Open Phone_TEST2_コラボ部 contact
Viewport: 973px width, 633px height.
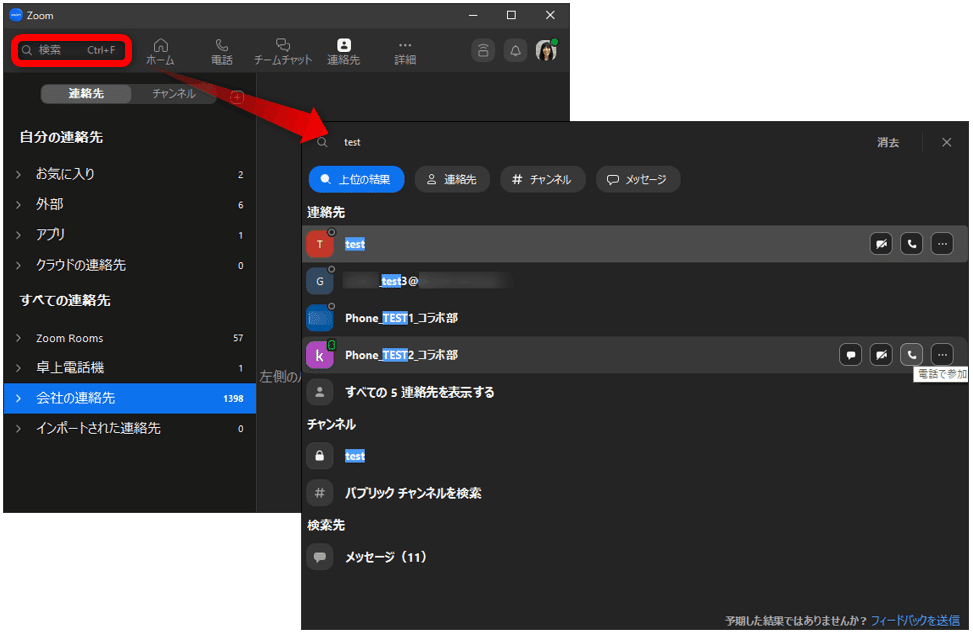point(635,355)
